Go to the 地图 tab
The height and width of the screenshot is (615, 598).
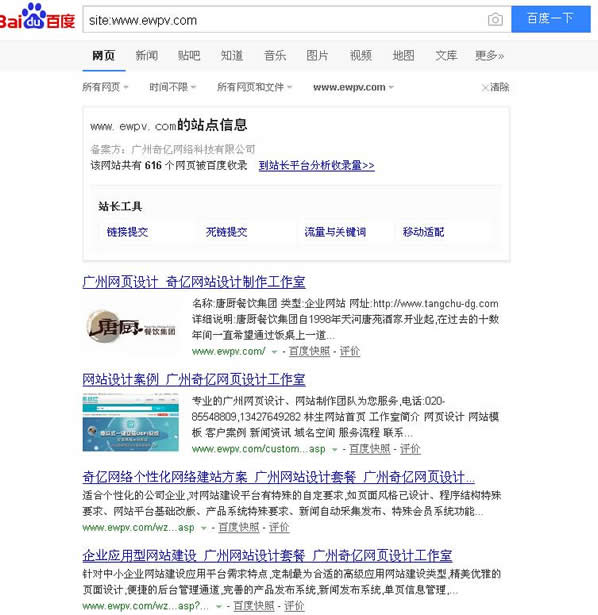(404, 56)
